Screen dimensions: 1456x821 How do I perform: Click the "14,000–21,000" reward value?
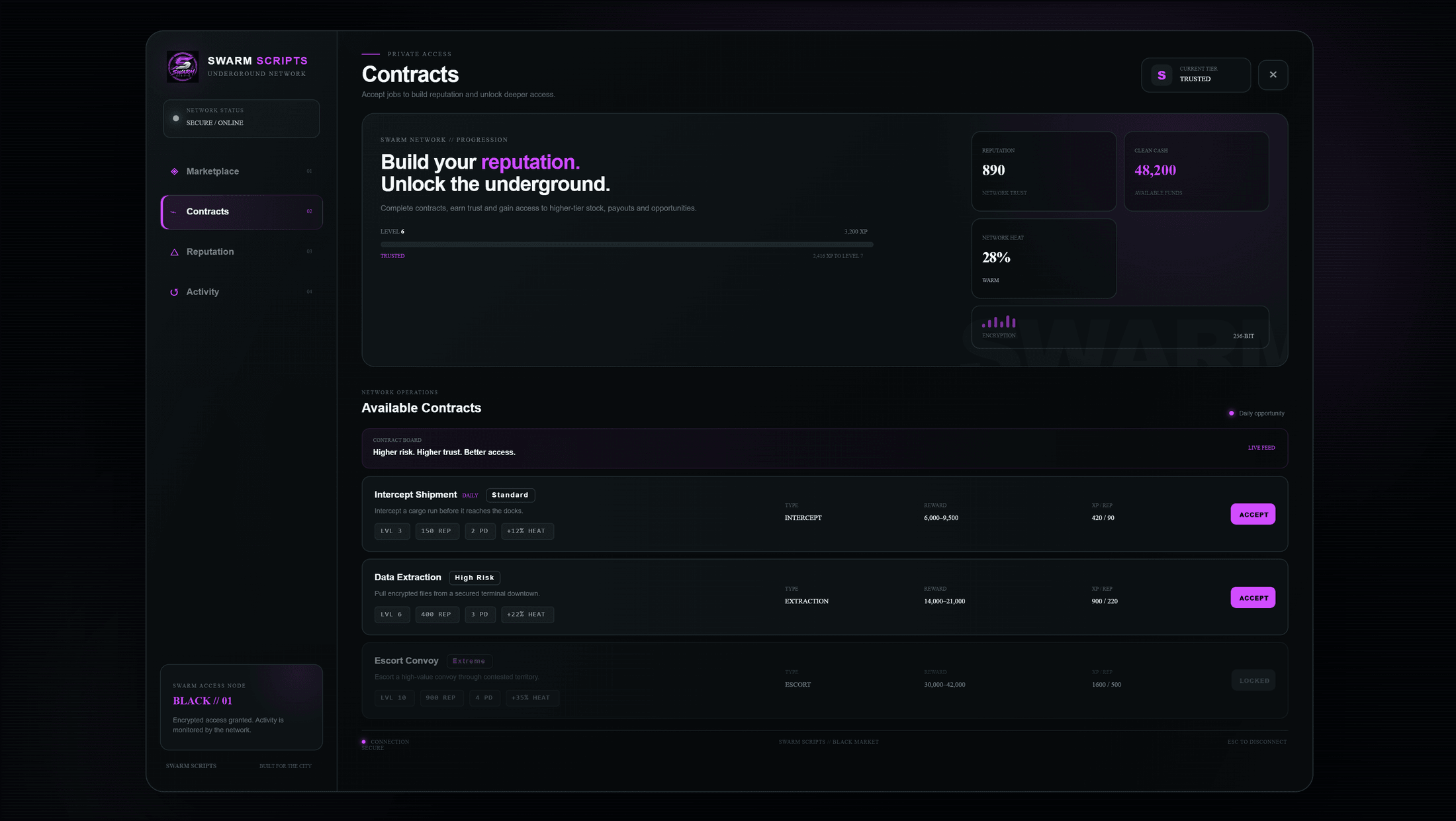coord(944,601)
